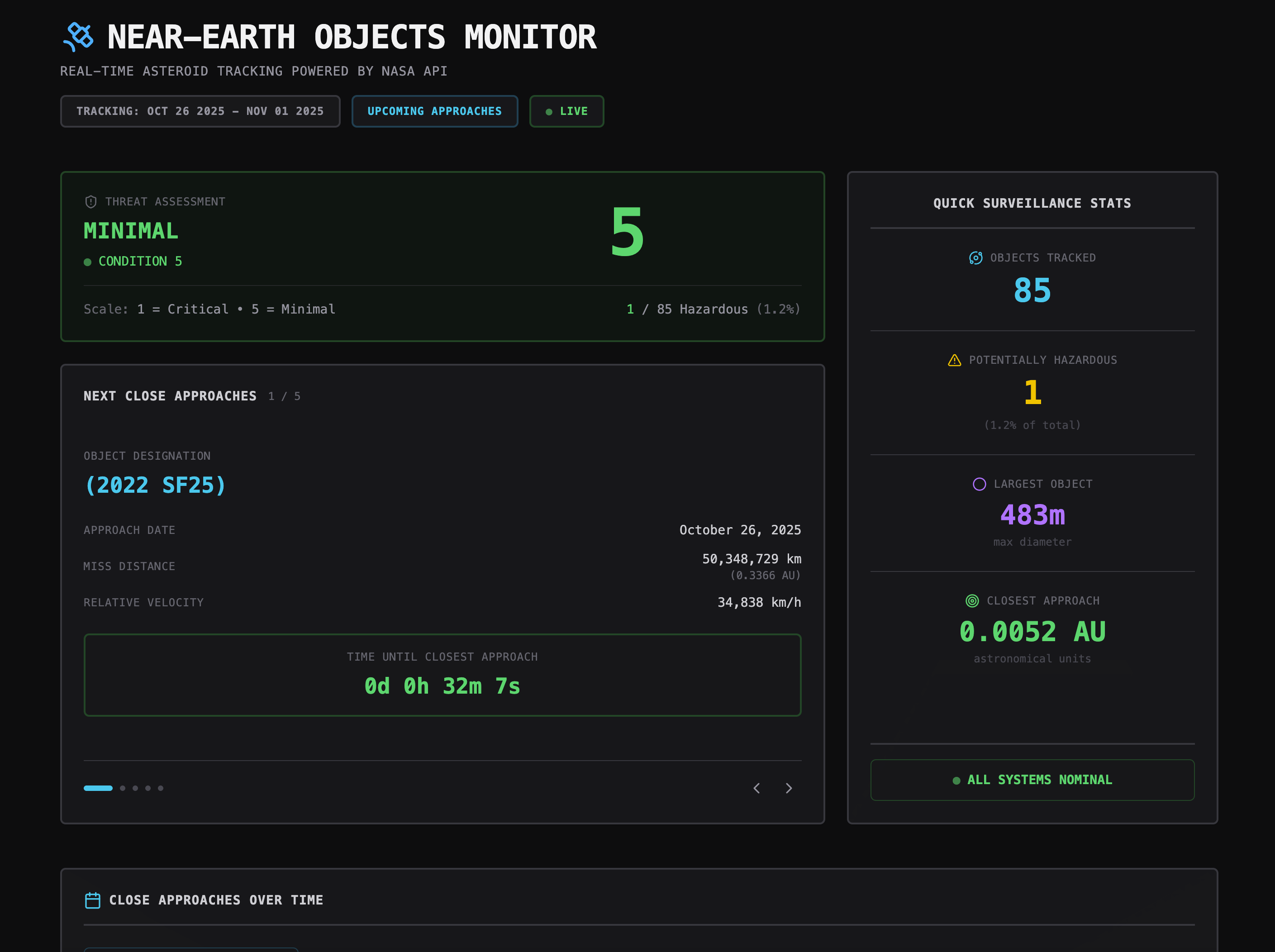Click the (2022 SF25) object designation
The image size is (1275, 952).
[x=155, y=485]
